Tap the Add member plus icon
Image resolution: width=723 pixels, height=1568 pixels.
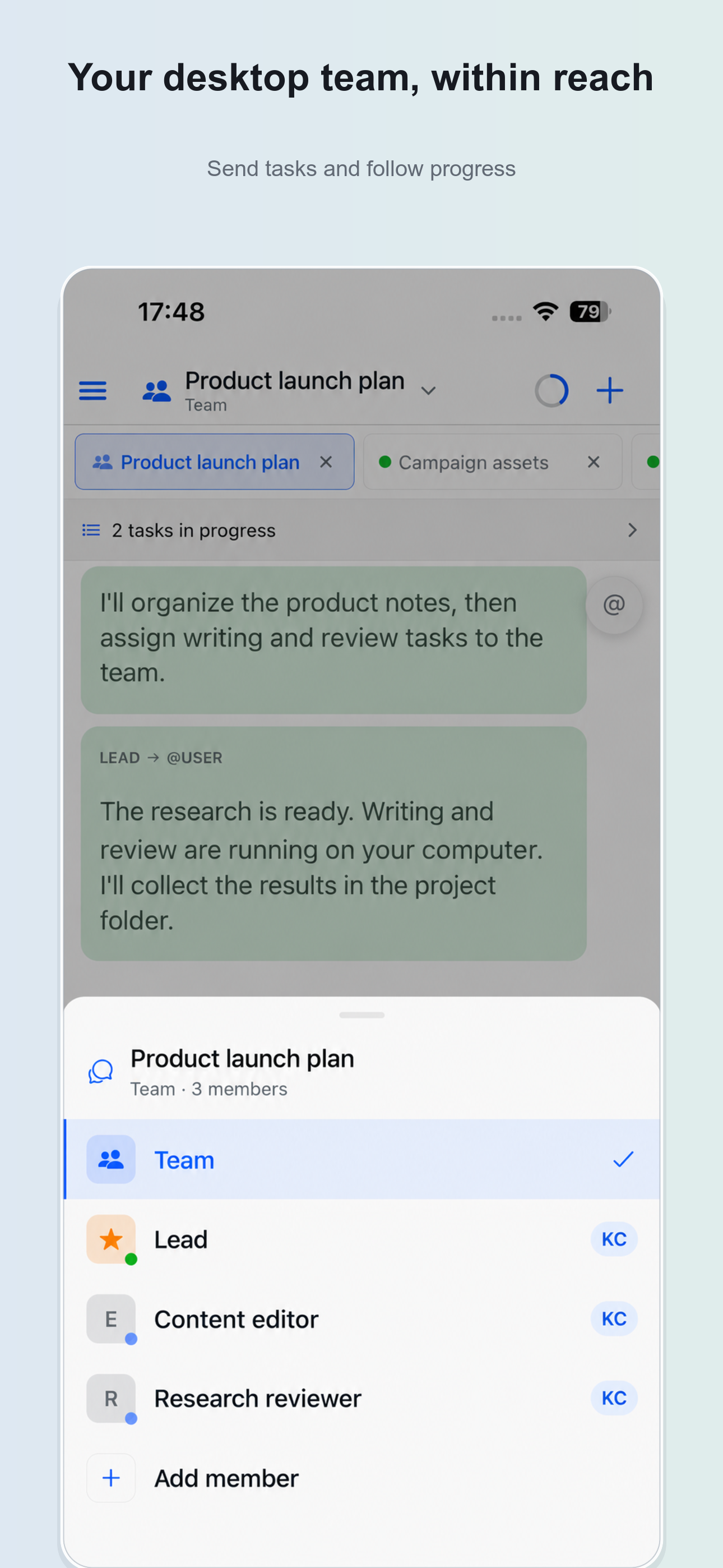point(111,1478)
